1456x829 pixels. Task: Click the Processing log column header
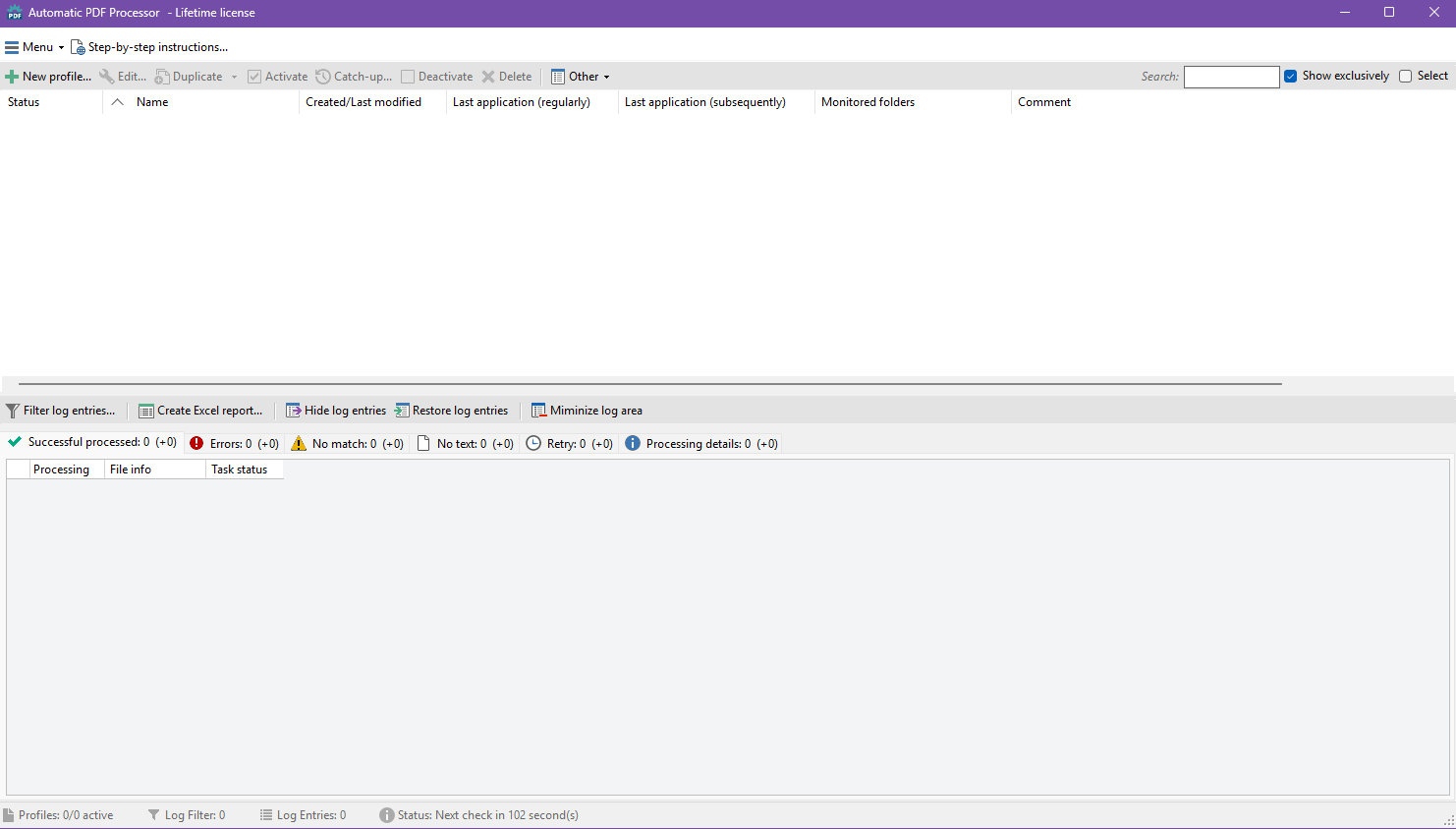pyautogui.click(x=67, y=470)
